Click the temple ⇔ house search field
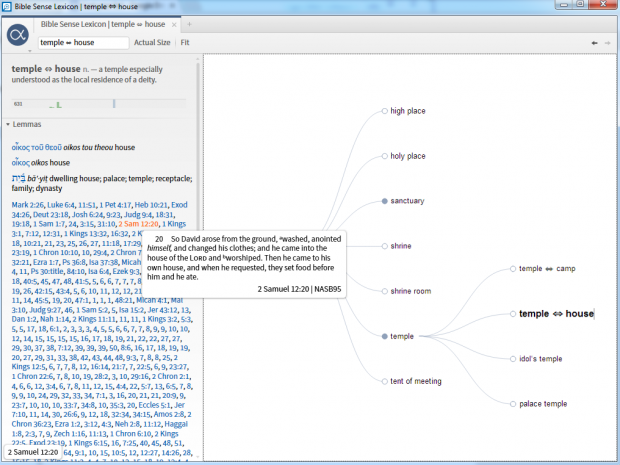This screenshot has height=465, width=620. [83, 43]
